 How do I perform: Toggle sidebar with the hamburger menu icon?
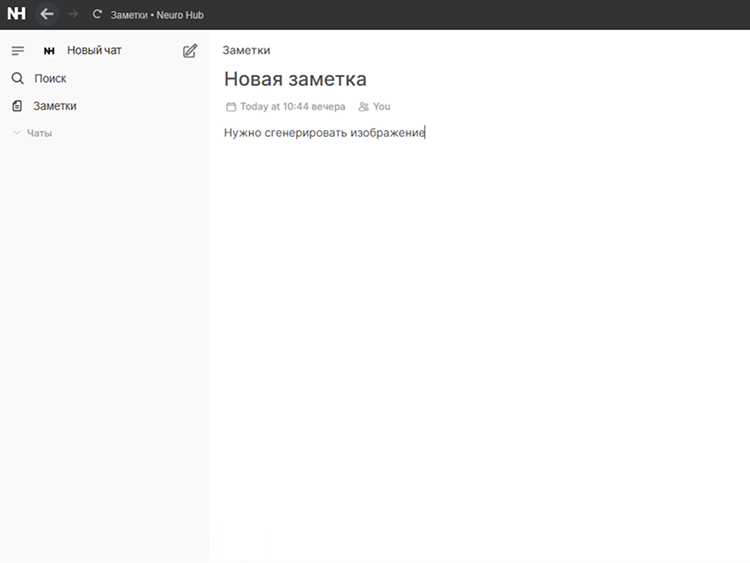point(18,51)
